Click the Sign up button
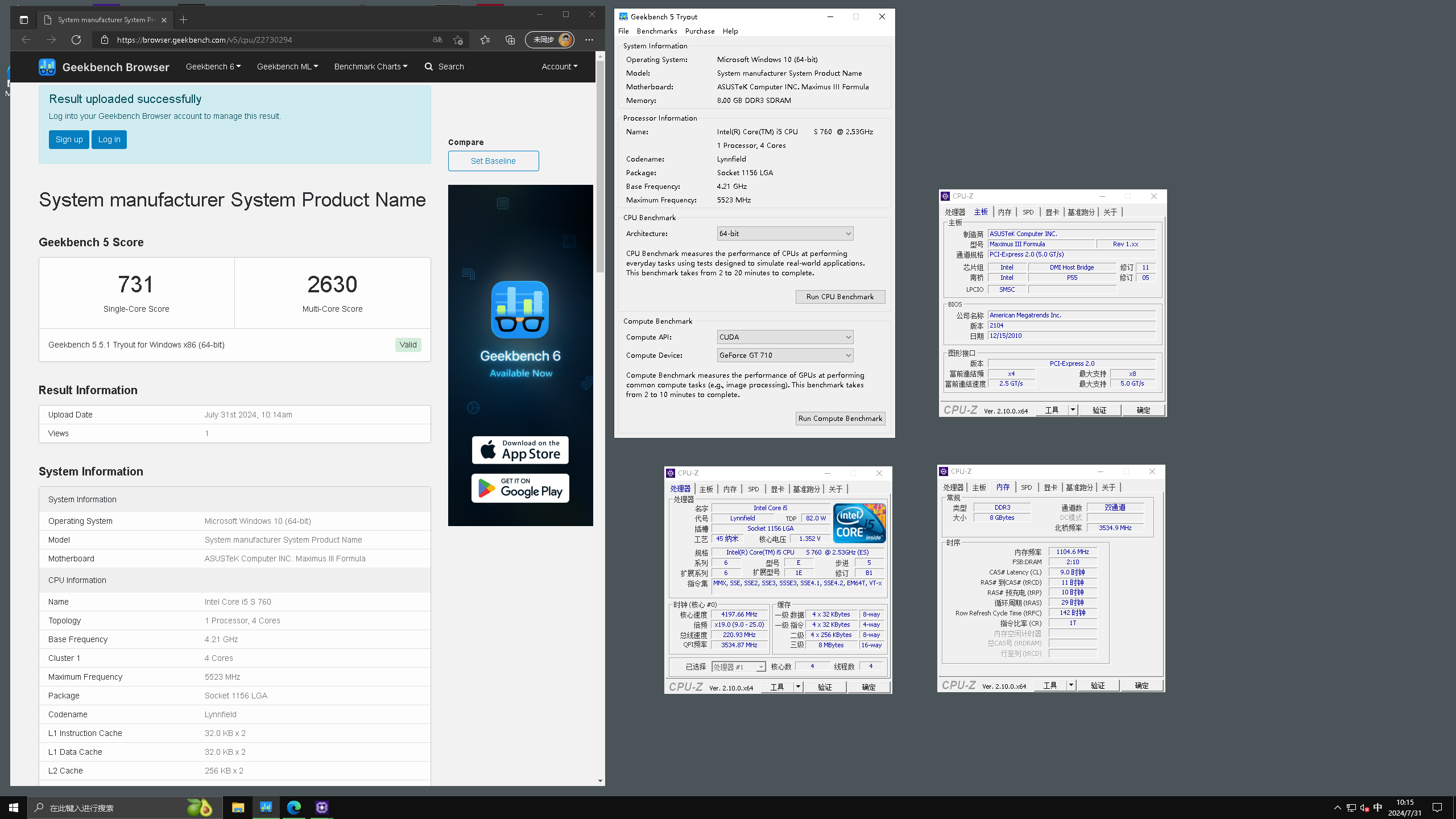Screen dimensions: 1456x819 click(69, 139)
